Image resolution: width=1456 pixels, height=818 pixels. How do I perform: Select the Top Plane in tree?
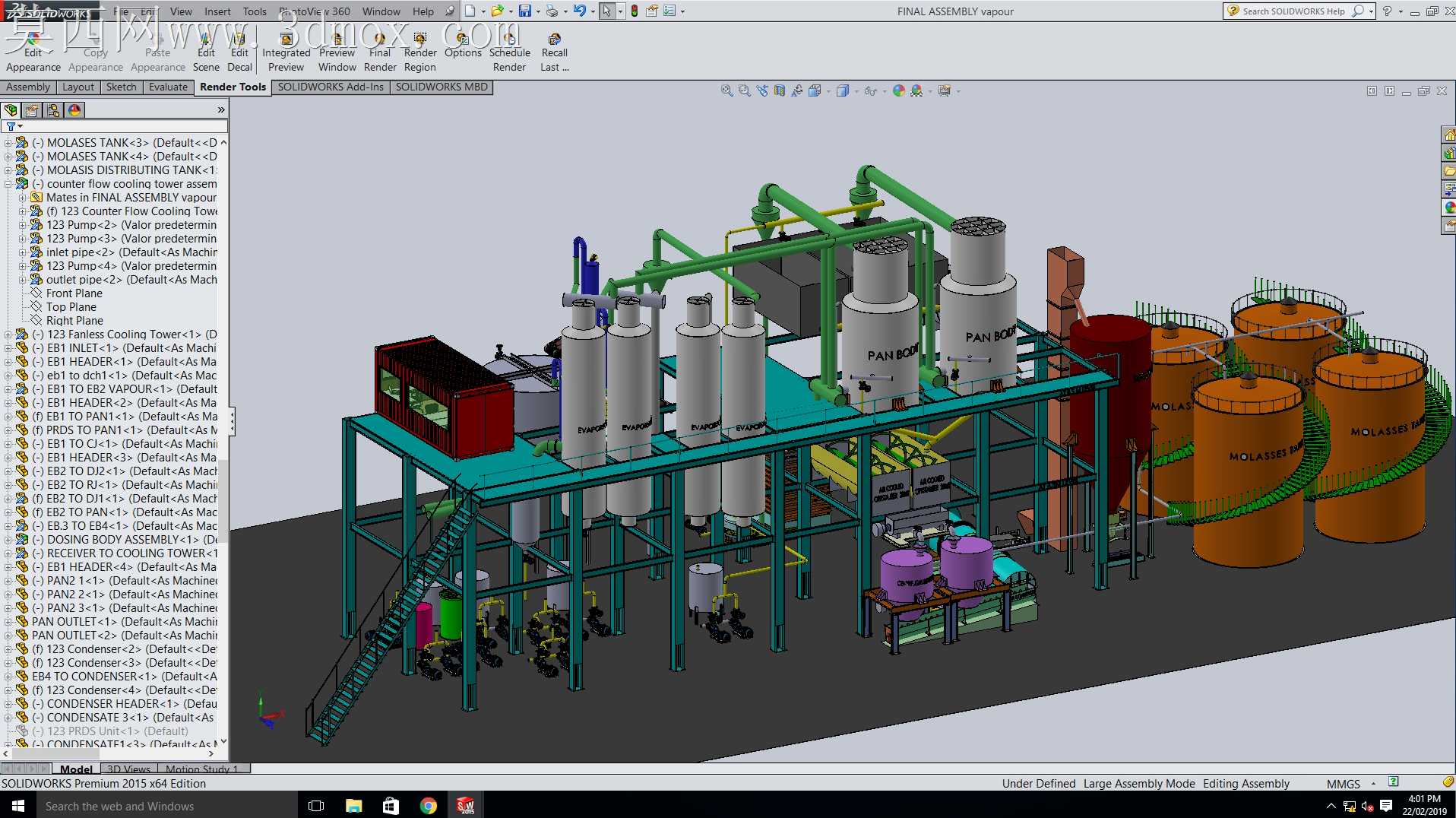pos(71,307)
